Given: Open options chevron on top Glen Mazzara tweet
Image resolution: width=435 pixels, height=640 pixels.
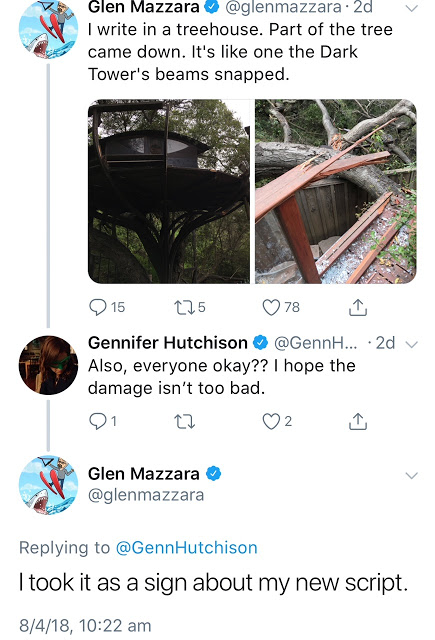Looking at the screenshot, I should click(x=412, y=8).
